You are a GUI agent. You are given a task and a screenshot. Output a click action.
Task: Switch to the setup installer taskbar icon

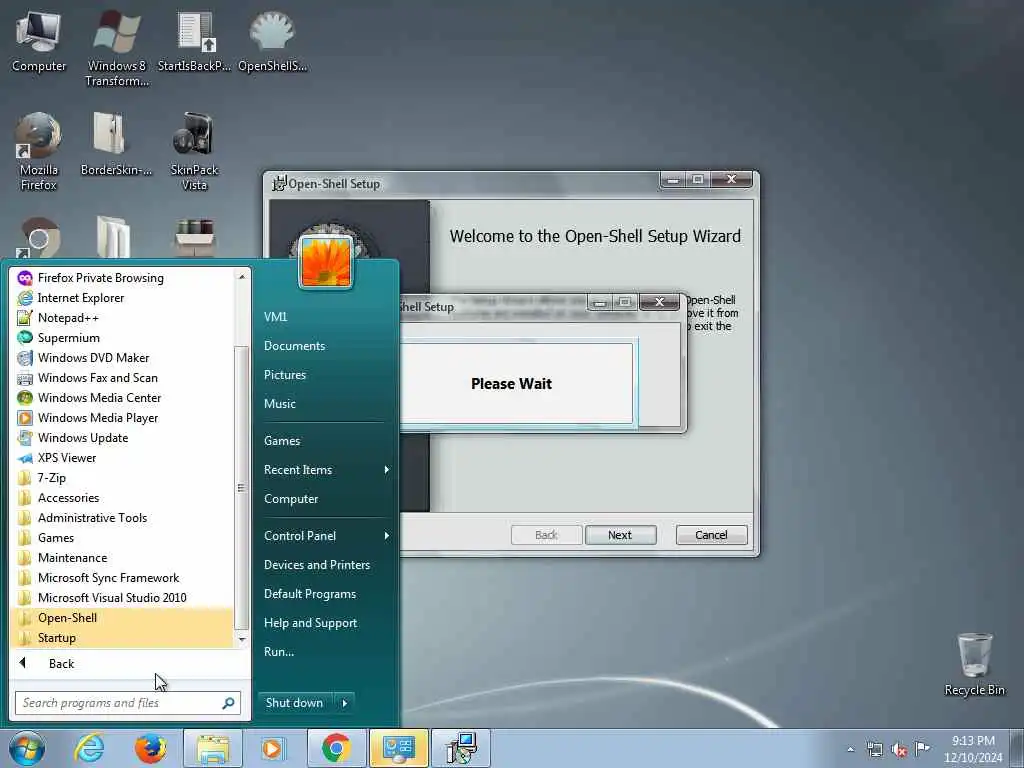click(x=461, y=748)
